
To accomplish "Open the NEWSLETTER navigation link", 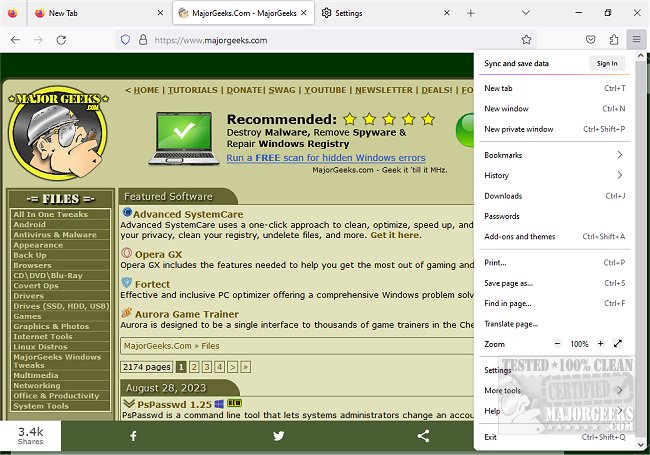I will pos(384,90).
